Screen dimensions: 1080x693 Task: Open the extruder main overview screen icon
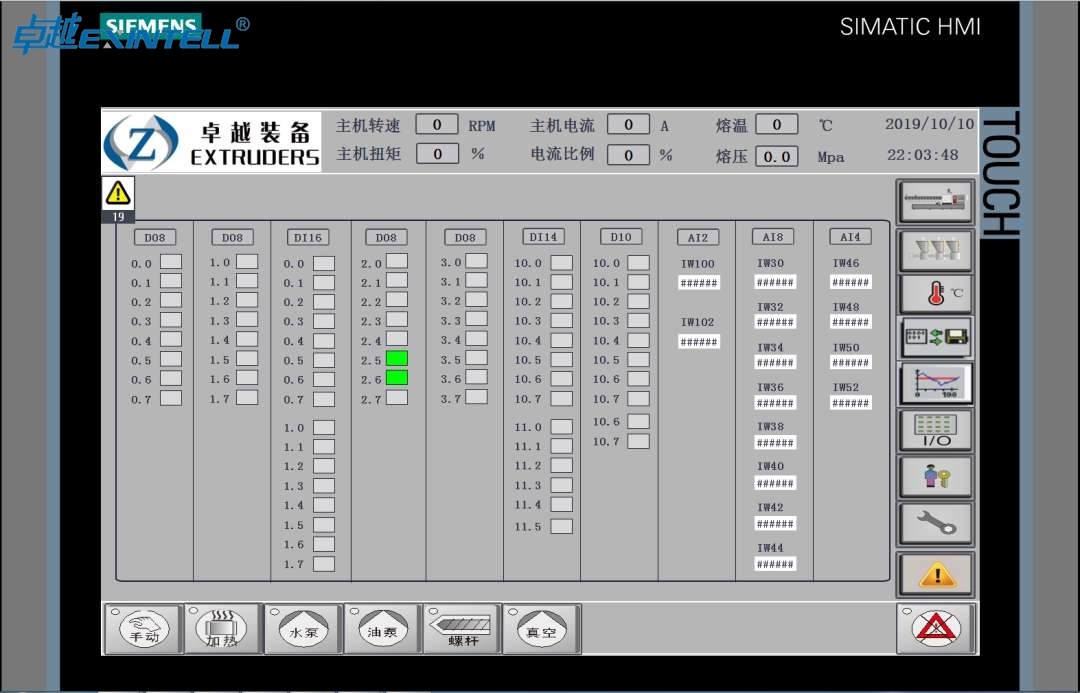935,202
